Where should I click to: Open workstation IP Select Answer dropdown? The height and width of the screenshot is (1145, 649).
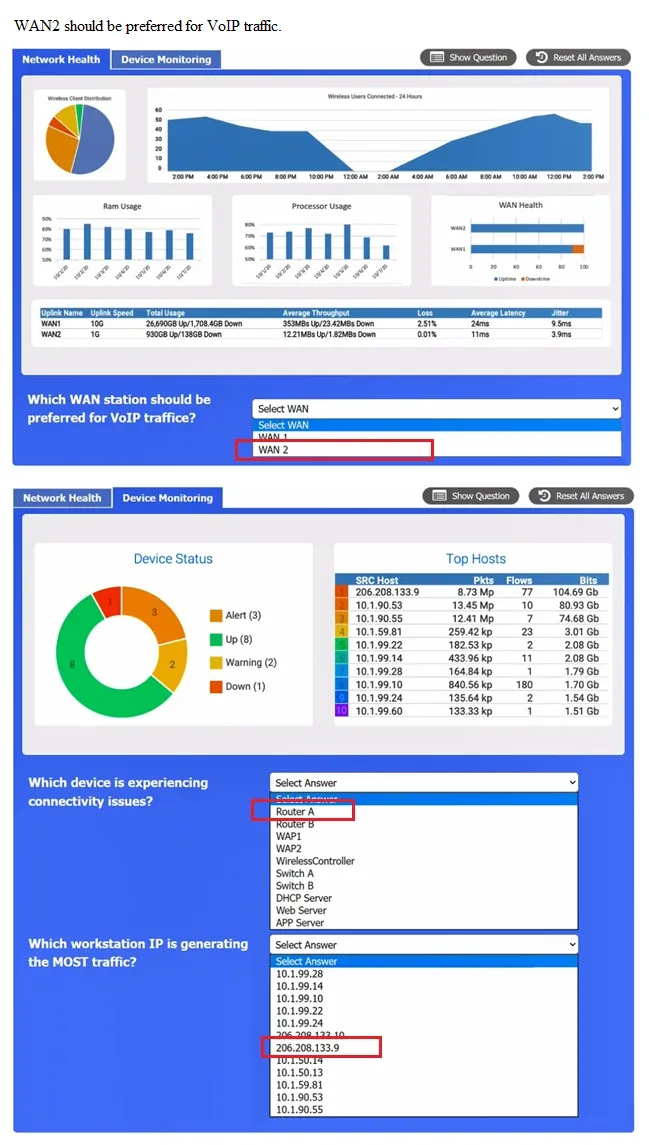click(423, 945)
